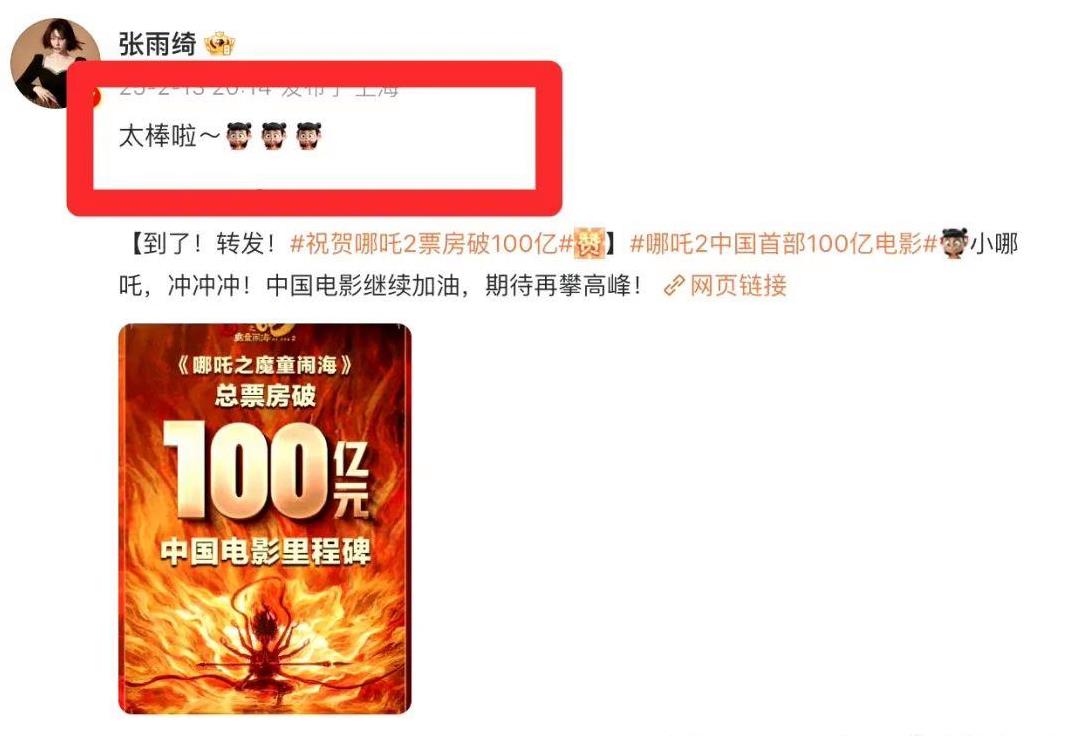
Task: Click the username 张雨绮
Action: (158, 45)
